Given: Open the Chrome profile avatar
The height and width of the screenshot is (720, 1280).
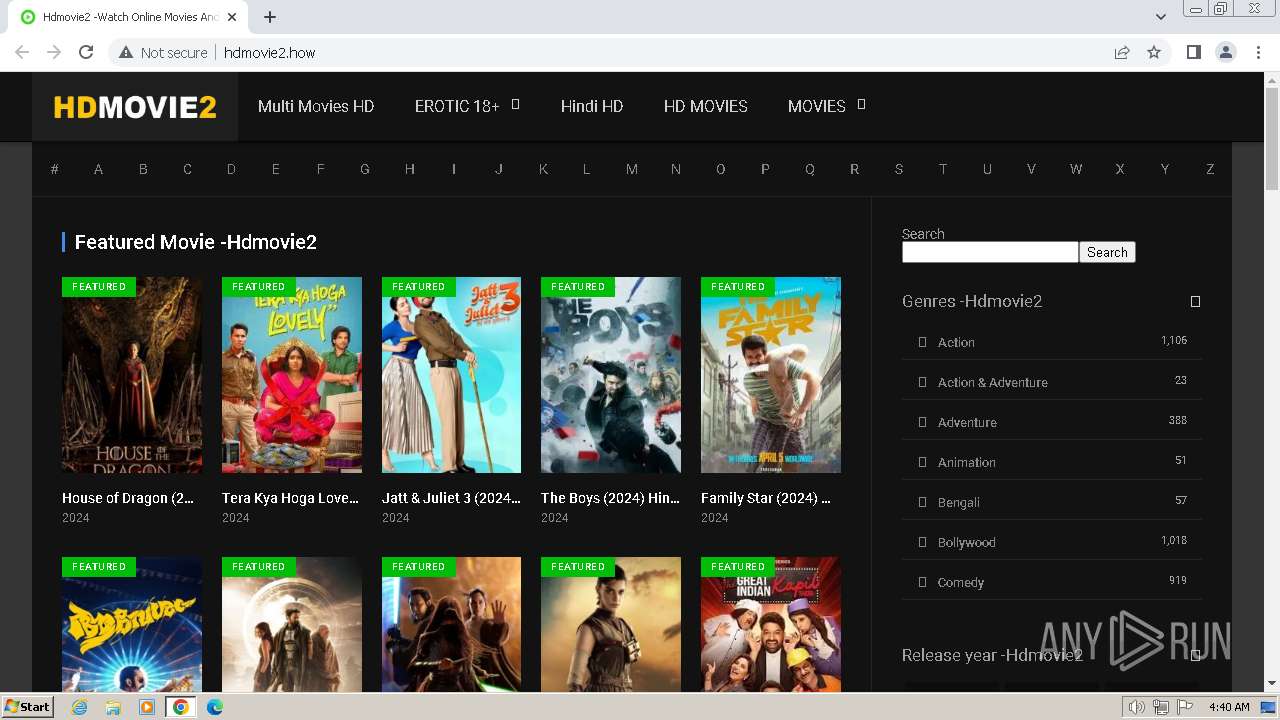Looking at the screenshot, I should pyautogui.click(x=1225, y=52).
